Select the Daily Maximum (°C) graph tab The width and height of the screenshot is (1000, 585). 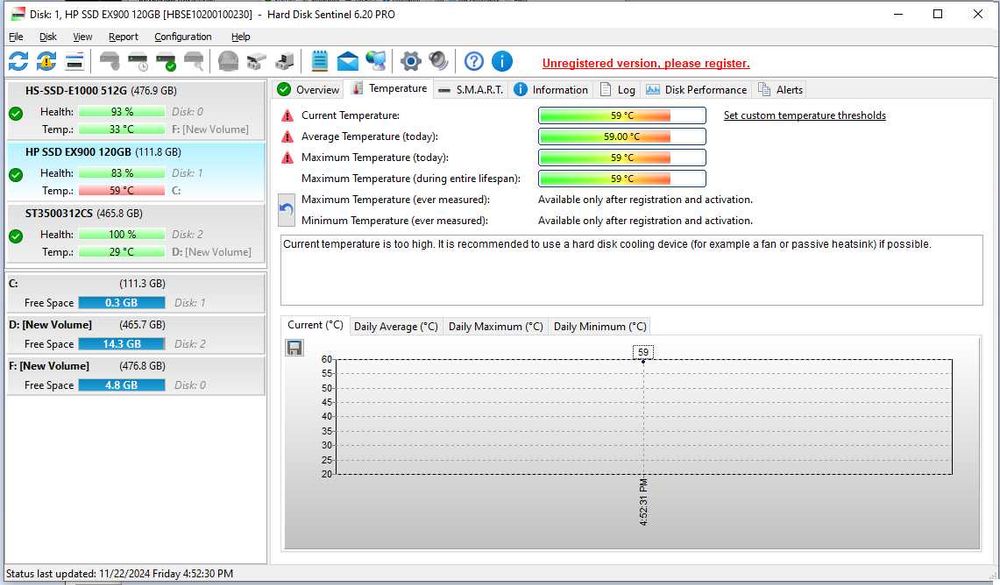point(496,327)
